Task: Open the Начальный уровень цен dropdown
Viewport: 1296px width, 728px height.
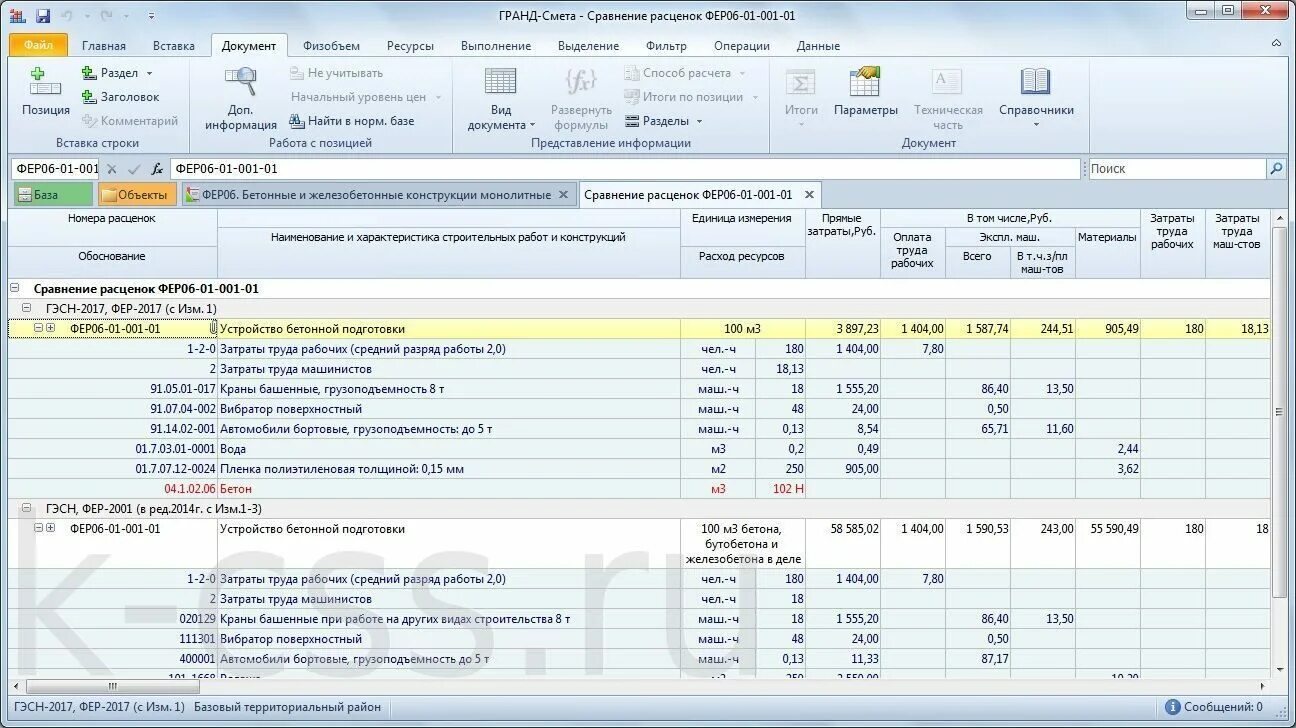Action: (436, 98)
